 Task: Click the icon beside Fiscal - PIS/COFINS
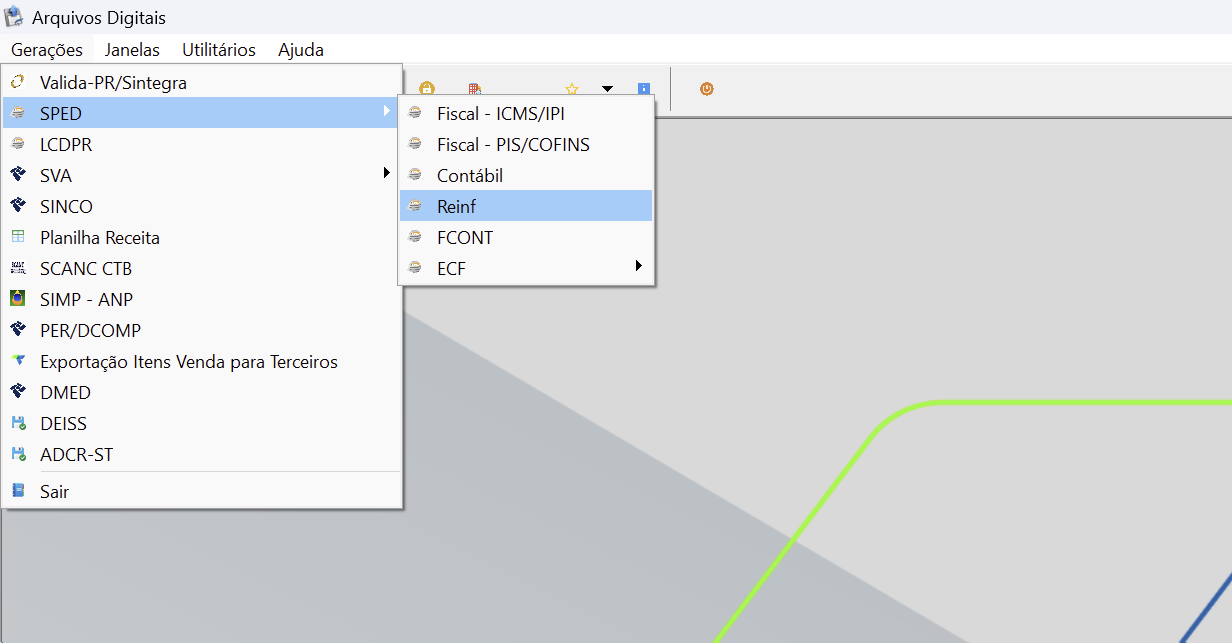click(415, 144)
